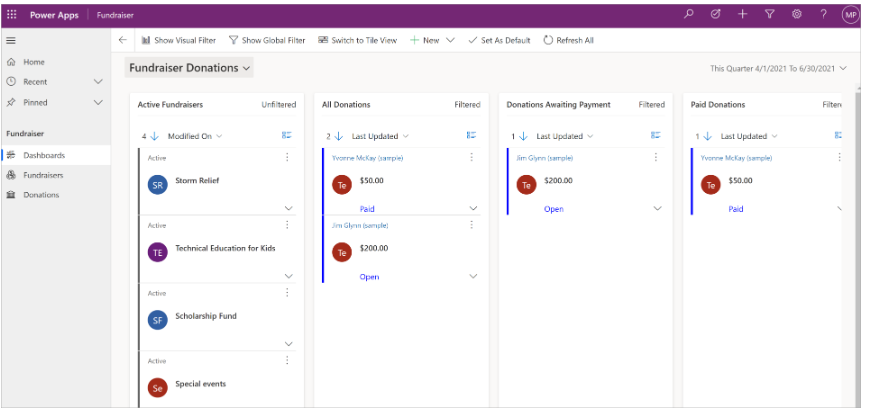The width and height of the screenshot is (871, 417).
Task: Select Dashboards in sidebar
Action: click(x=56, y=155)
